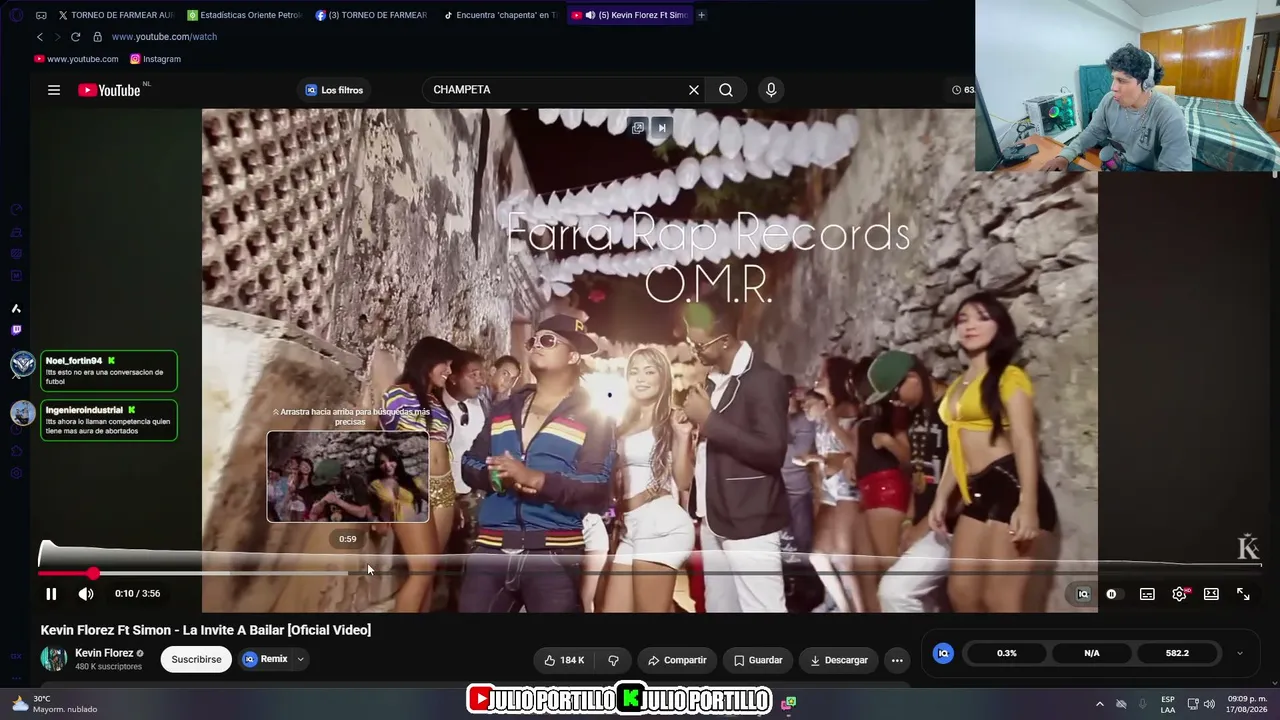
Task: Share the video using Compartir
Action: click(x=677, y=660)
